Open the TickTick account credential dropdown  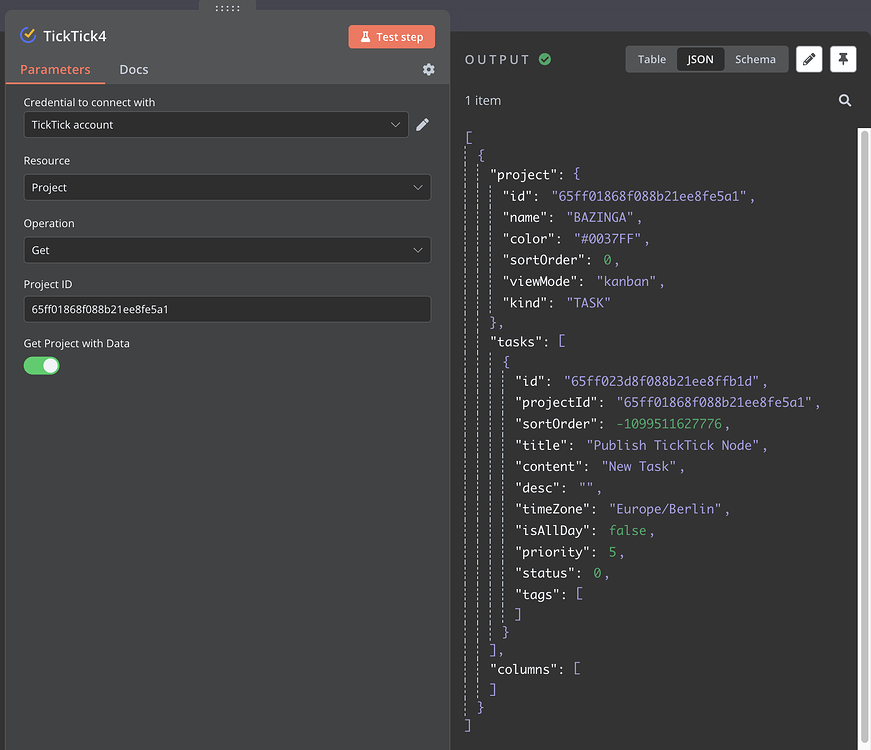(x=215, y=124)
